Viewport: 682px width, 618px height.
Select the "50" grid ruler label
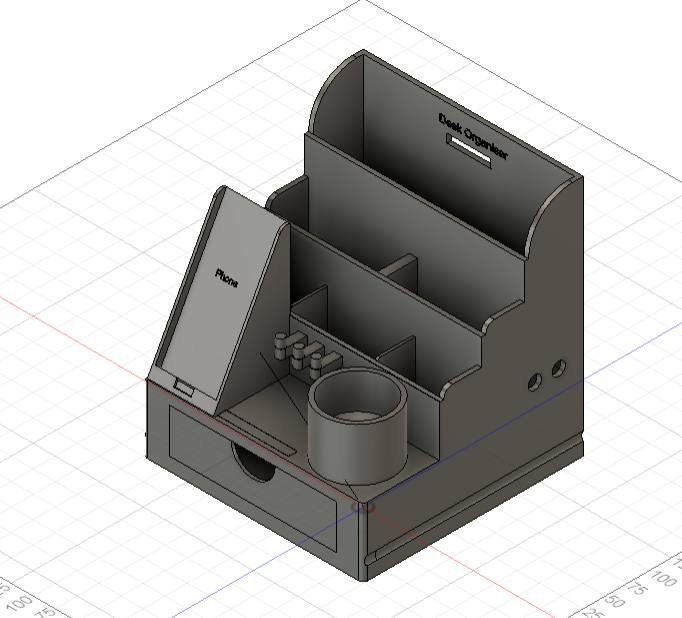(x=613, y=601)
